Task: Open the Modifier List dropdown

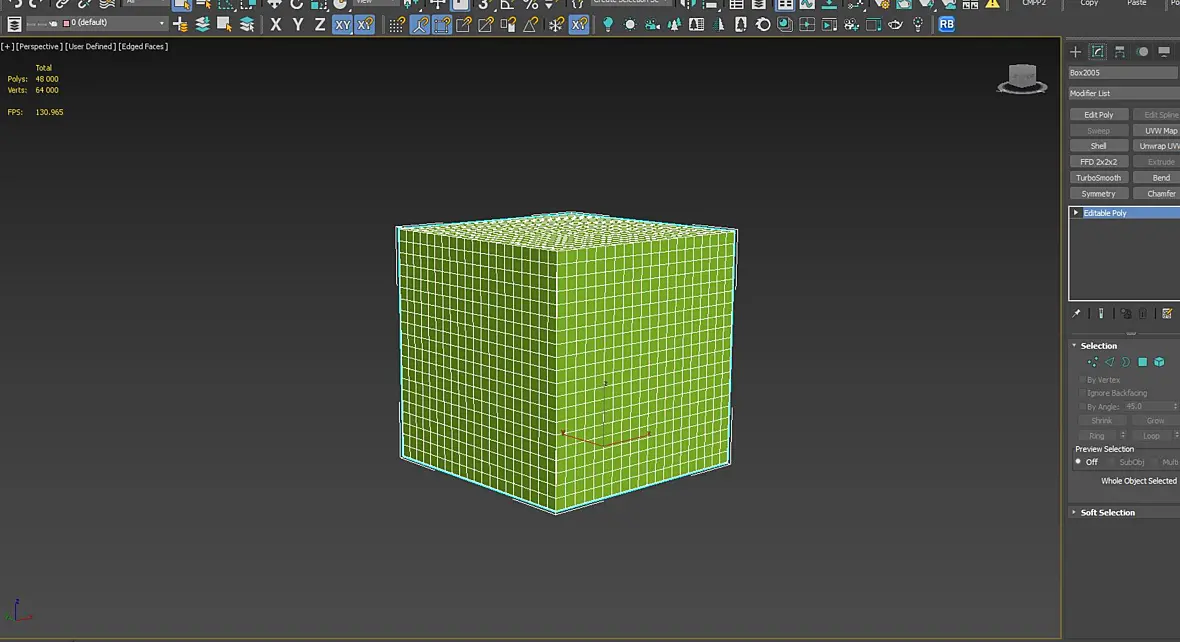Action: tap(1124, 93)
